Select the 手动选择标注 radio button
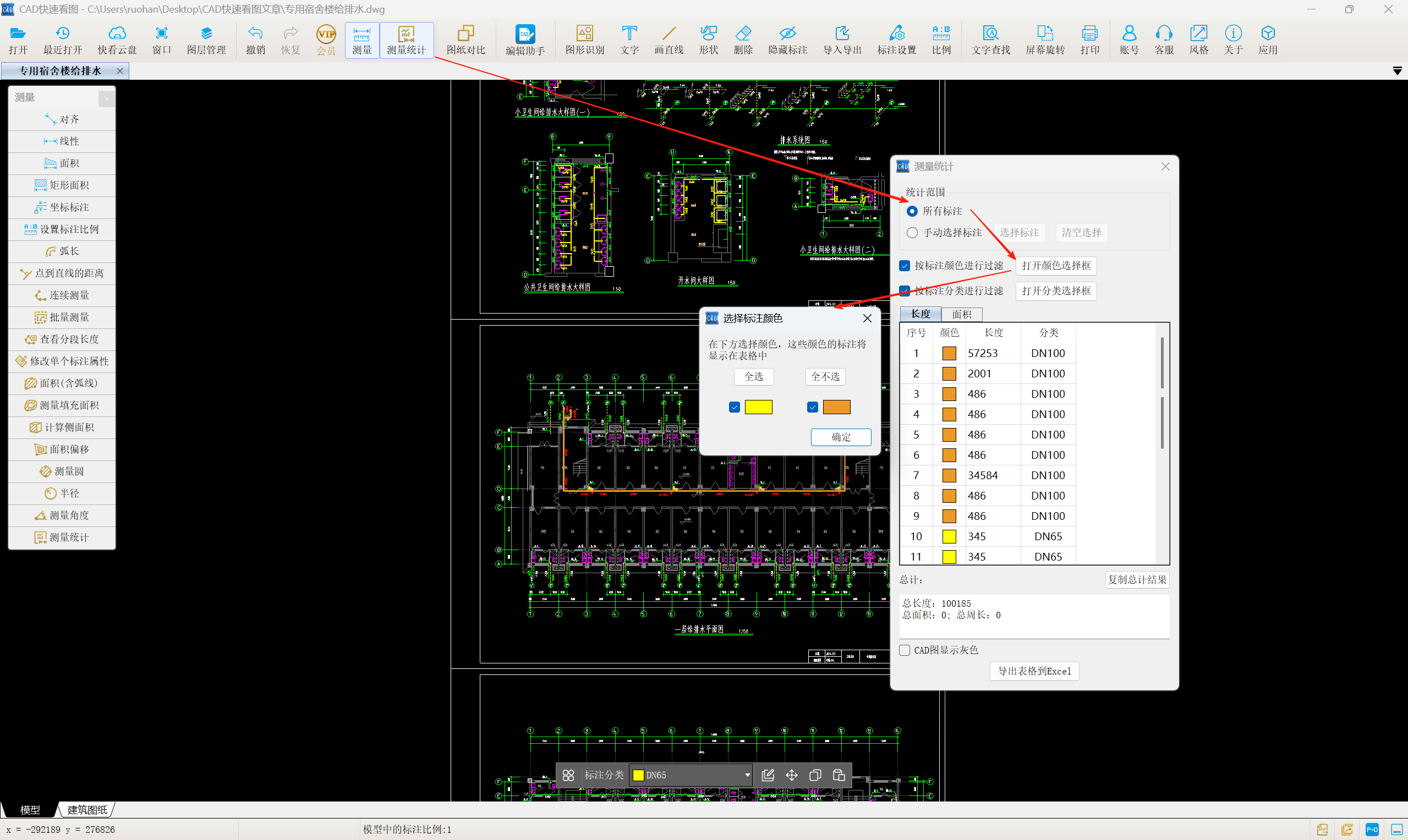The image size is (1408, 840). 912,233
